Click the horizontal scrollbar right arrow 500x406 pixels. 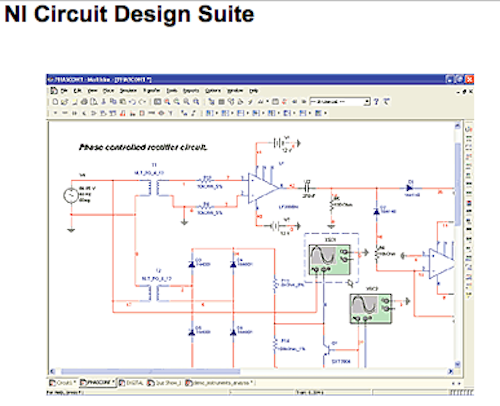click(x=450, y=371)
